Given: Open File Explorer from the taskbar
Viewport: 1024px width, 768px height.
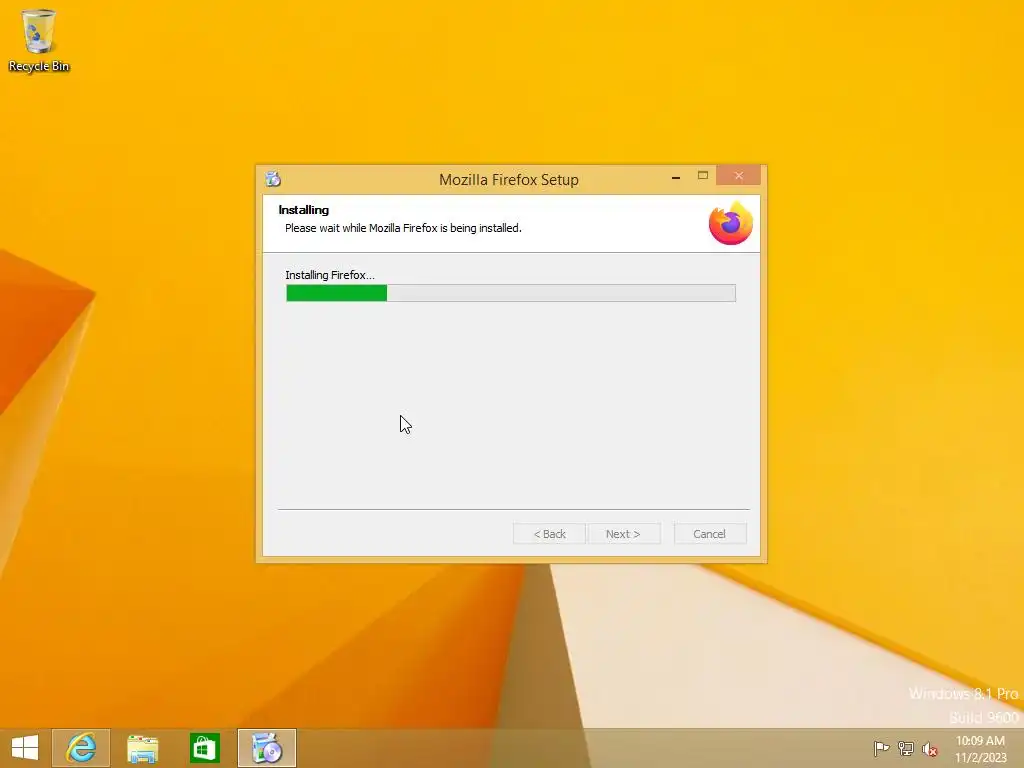Looking at the screenshot, I should (x=142, y=748).
